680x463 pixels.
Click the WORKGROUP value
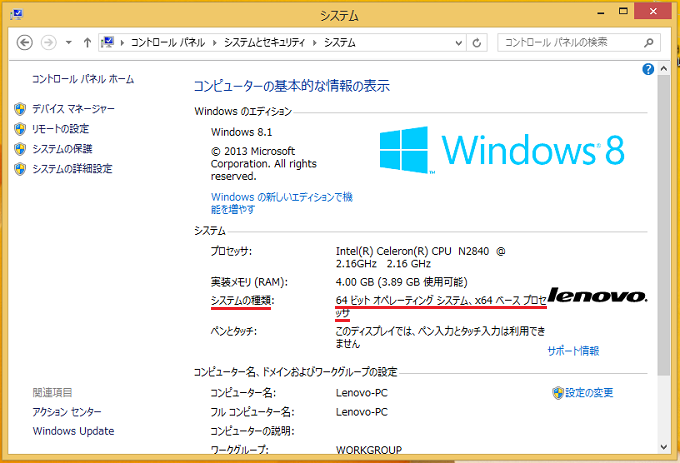point(369,450)
